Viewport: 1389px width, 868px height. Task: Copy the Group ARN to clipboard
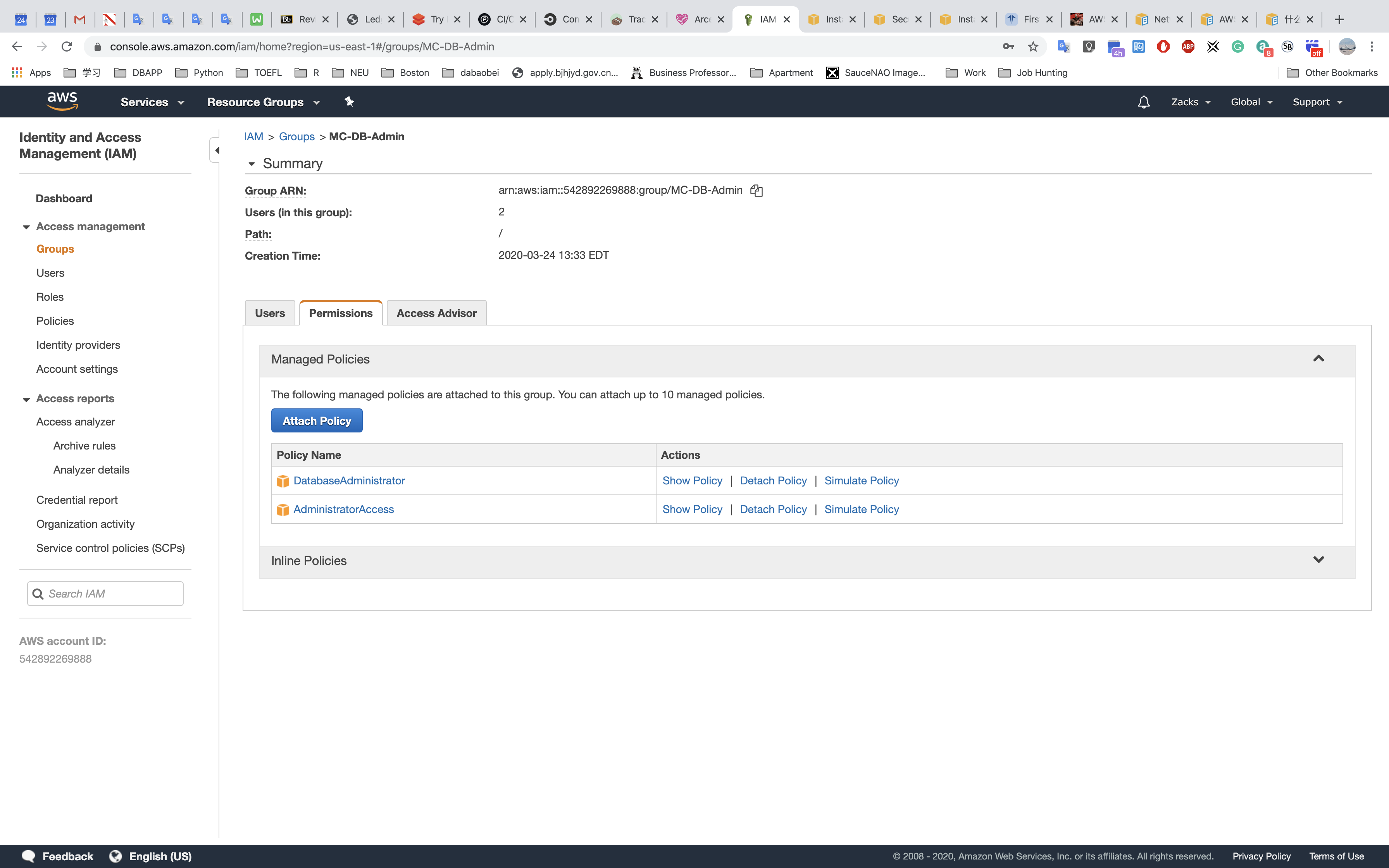tap(757, 191)
